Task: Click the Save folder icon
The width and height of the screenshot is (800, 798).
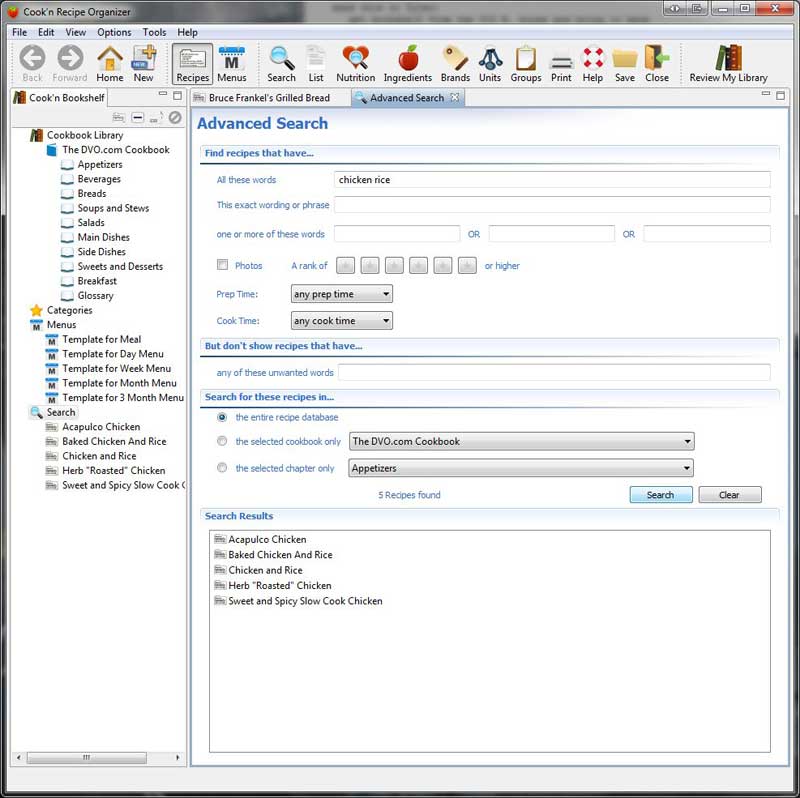Action: click(x=625, y=63)
